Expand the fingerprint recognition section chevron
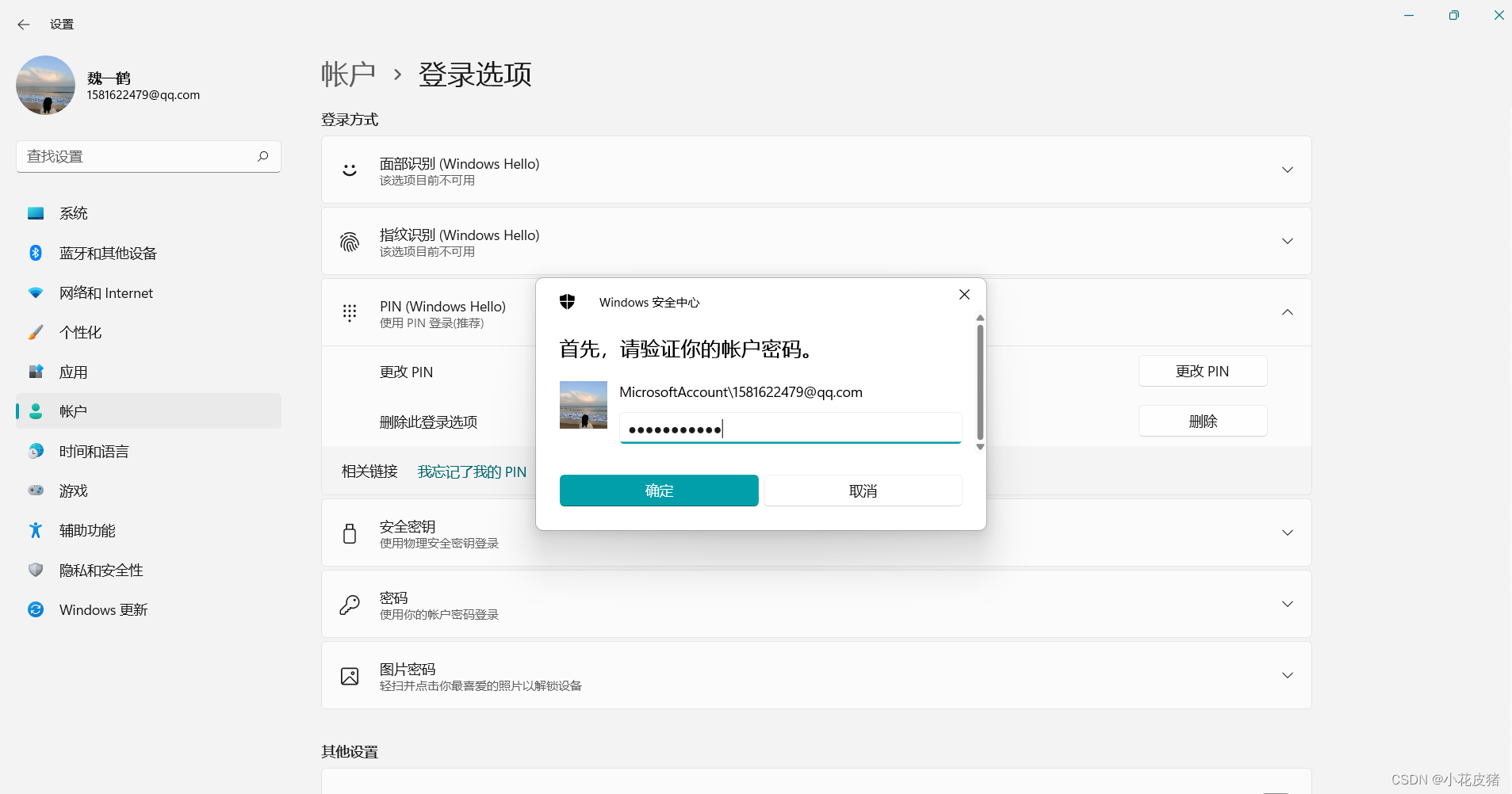 tap(1288, 241)
